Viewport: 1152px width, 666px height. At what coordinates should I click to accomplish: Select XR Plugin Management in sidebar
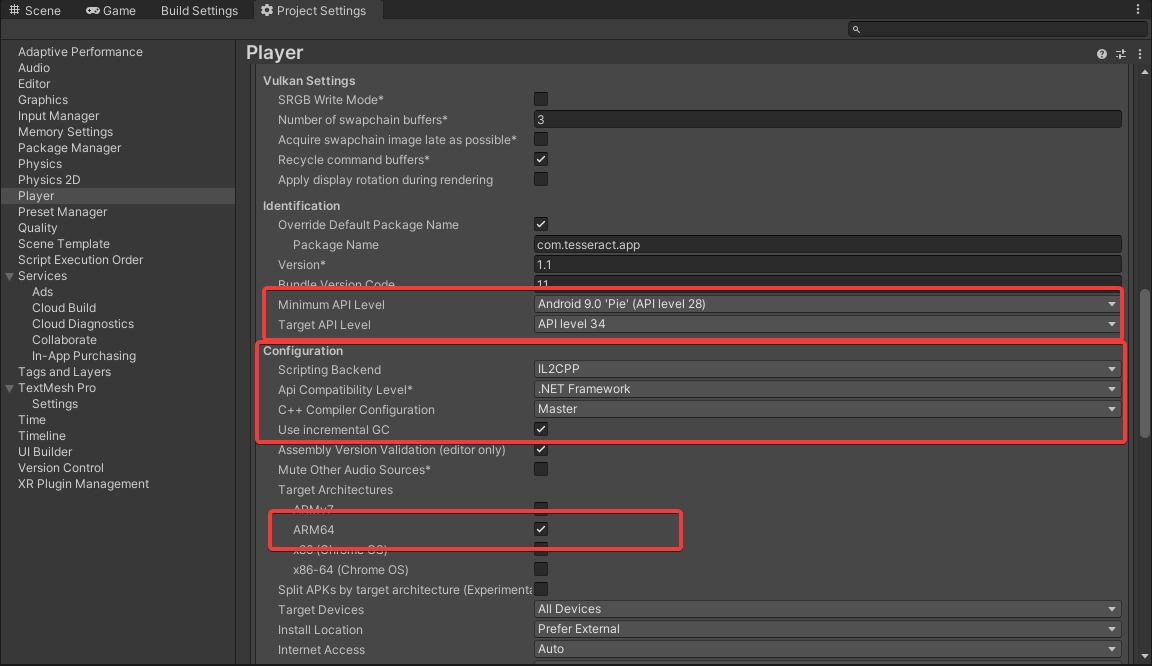(83, 484)
